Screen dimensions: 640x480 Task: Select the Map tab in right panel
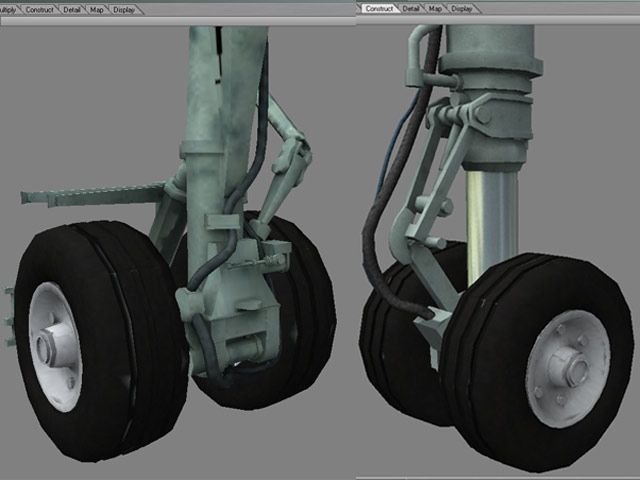point(437,8)
